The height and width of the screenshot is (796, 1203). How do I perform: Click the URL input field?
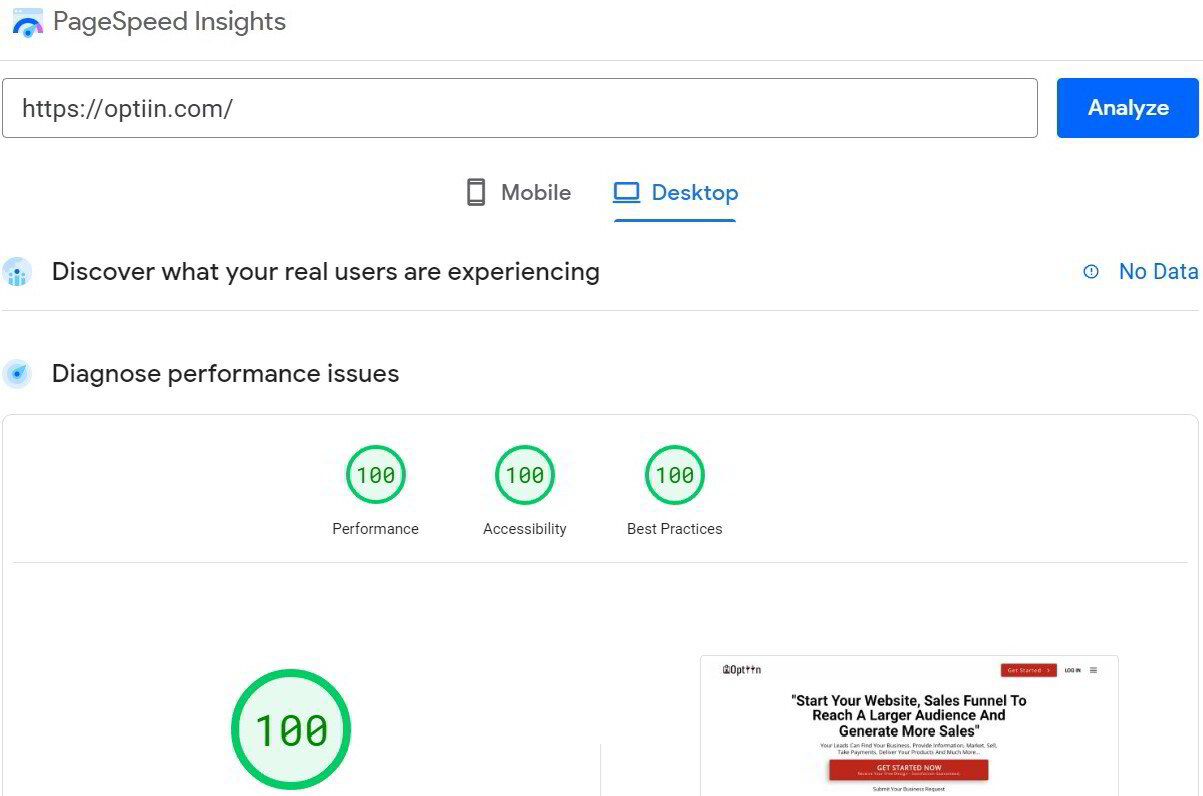[x=520, y=107]
